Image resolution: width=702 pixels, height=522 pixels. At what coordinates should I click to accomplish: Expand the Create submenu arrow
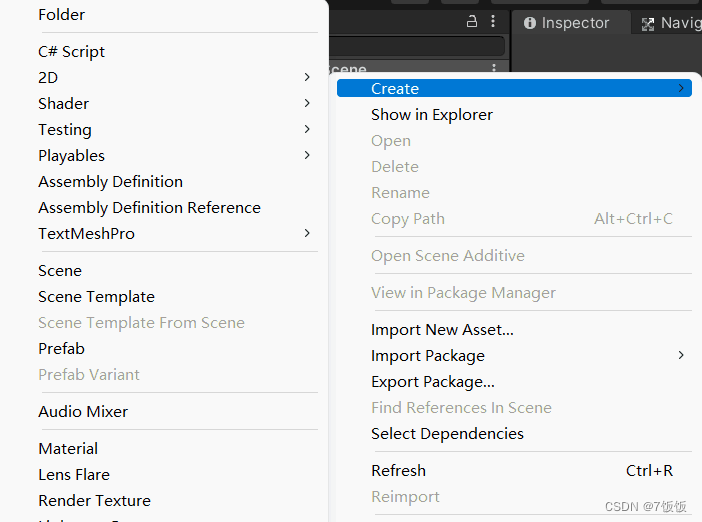coord(681,88)
